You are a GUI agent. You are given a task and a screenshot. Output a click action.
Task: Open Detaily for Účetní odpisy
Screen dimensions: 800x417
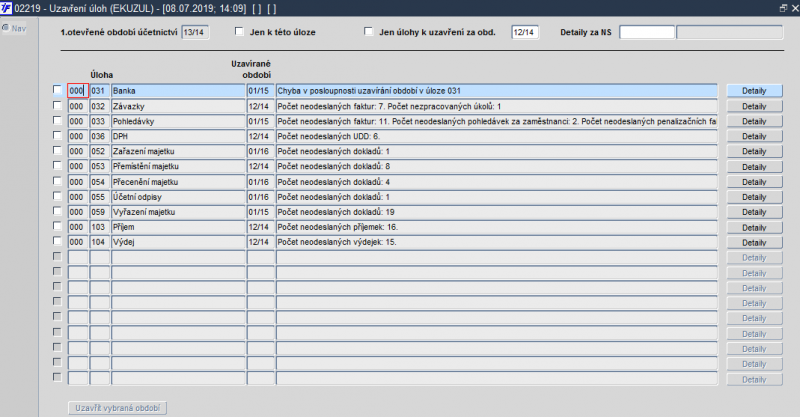click(754, 197)
